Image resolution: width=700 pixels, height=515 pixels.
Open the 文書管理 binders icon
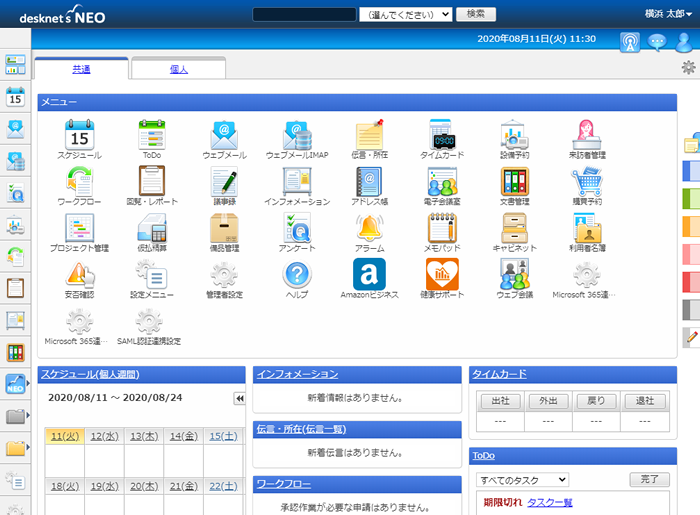click(514, 182)
